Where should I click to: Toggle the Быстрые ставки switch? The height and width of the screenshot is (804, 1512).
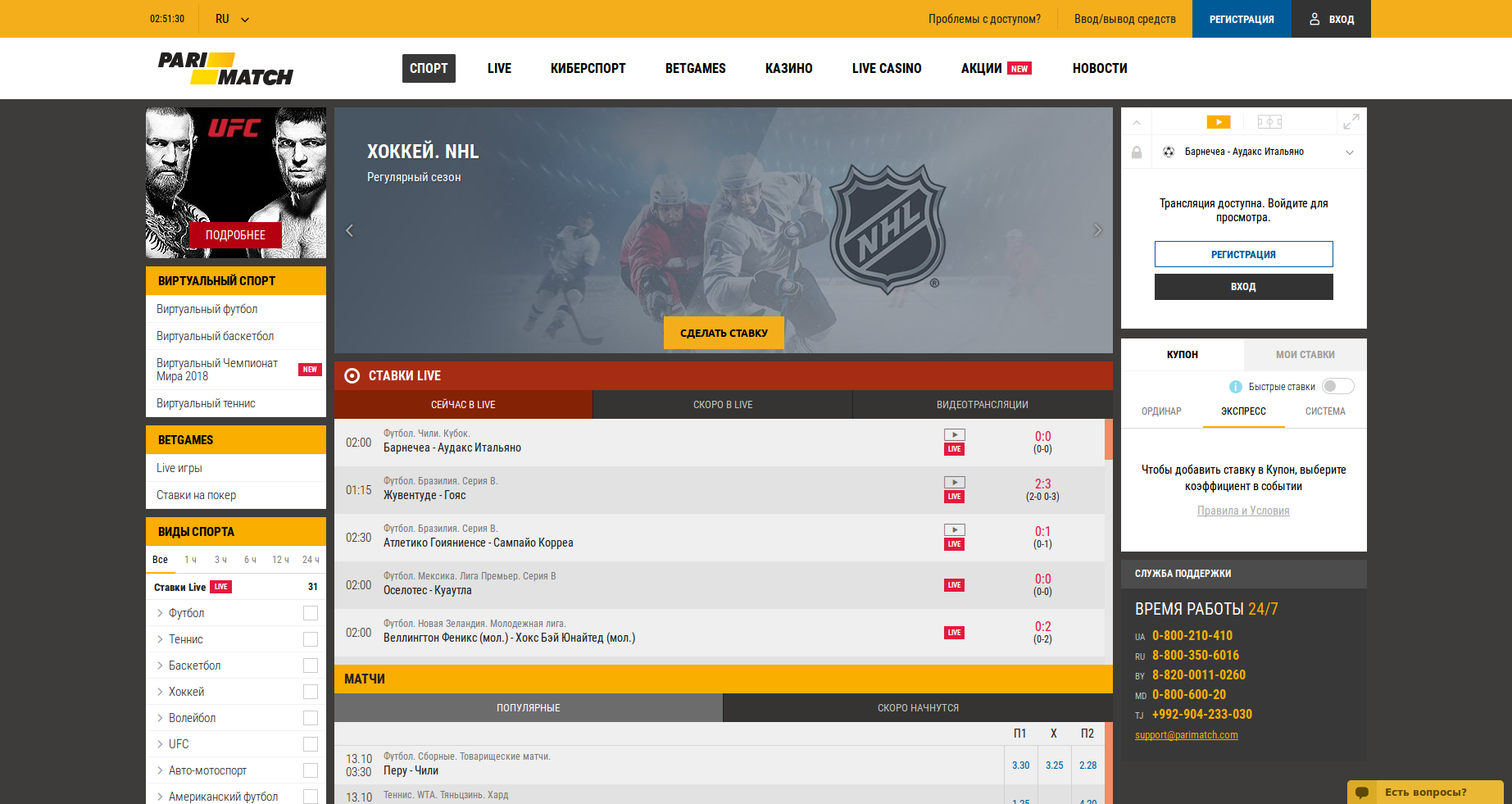point(1338,386)
